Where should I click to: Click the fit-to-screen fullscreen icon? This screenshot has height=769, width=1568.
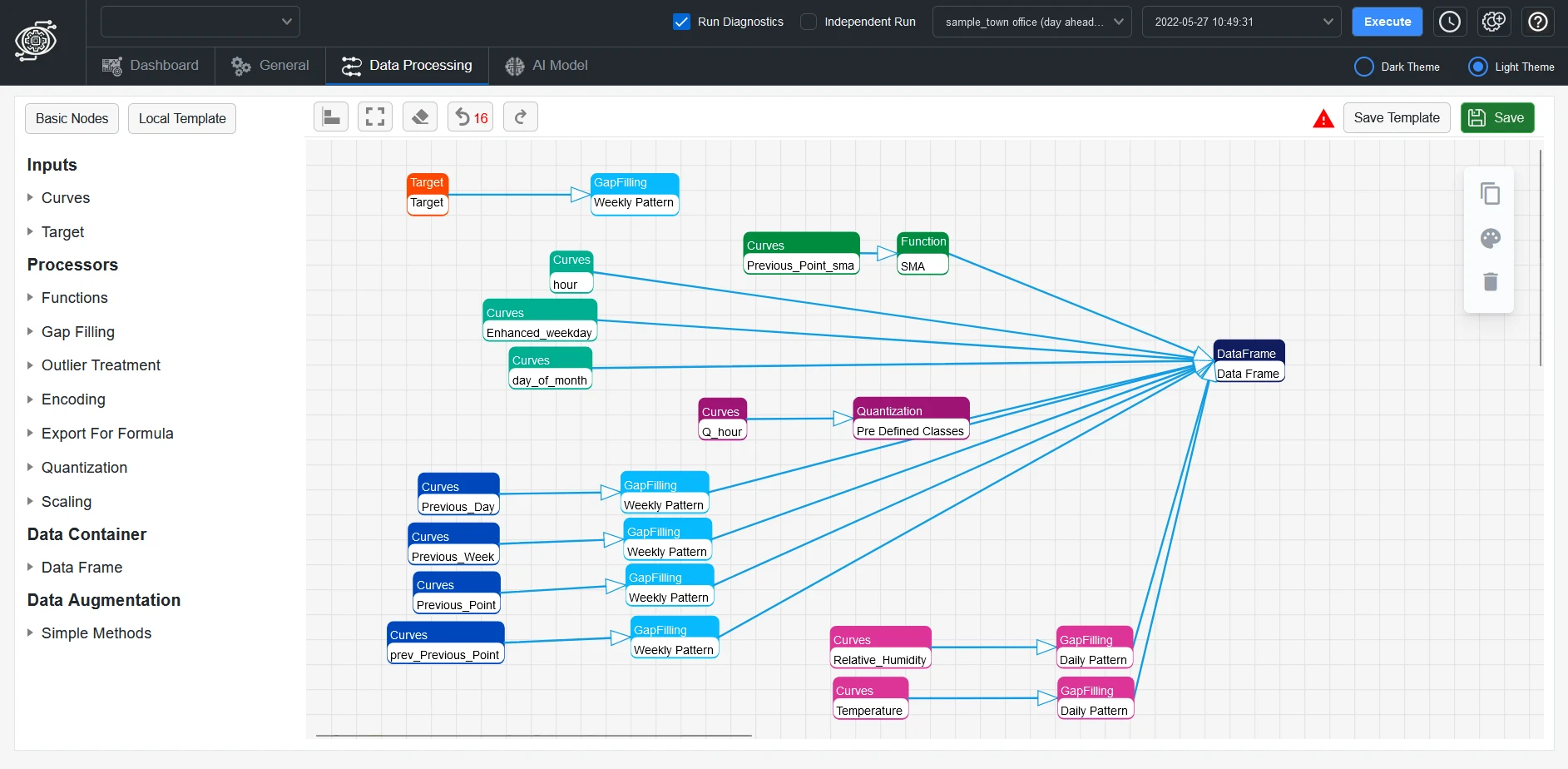pos(375,117)
